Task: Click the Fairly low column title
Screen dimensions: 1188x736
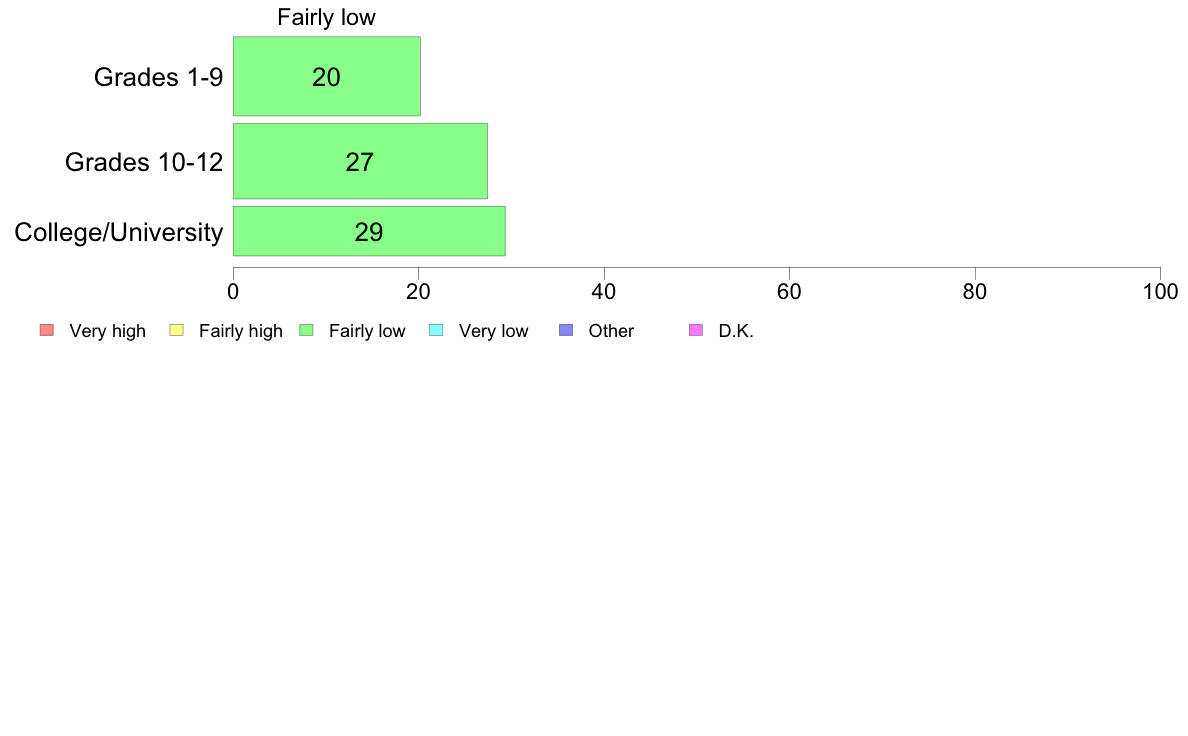Action: pos(326,17)
